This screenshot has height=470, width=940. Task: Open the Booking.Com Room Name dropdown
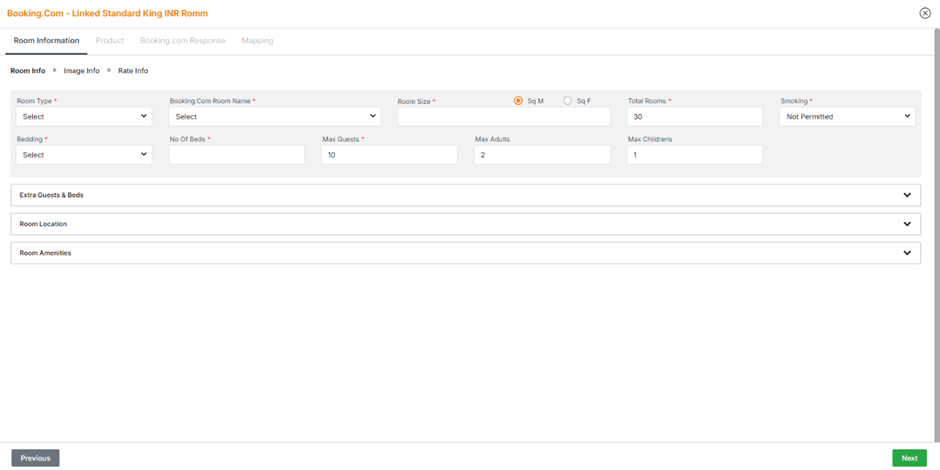click(275, 117)
